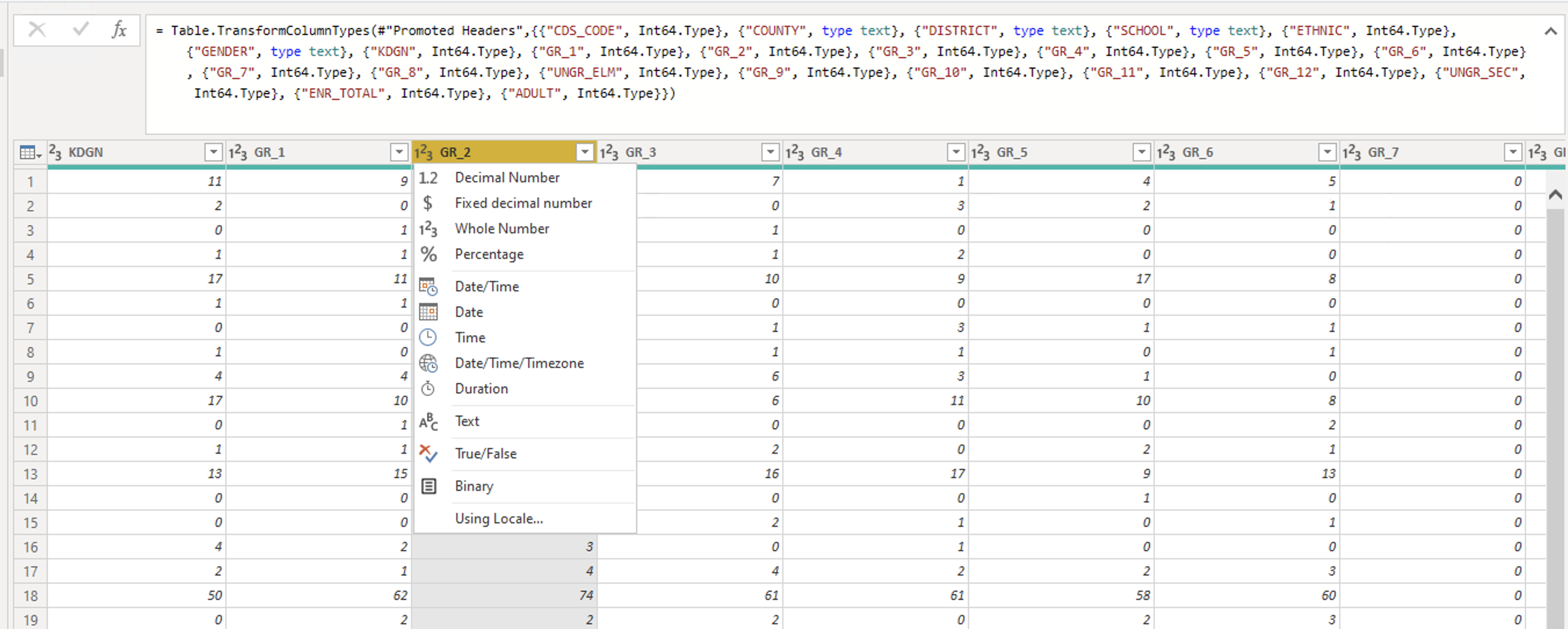Select the Date/Time/Timezone type option
Viewport: 1568px width, 629px height.
519,363
